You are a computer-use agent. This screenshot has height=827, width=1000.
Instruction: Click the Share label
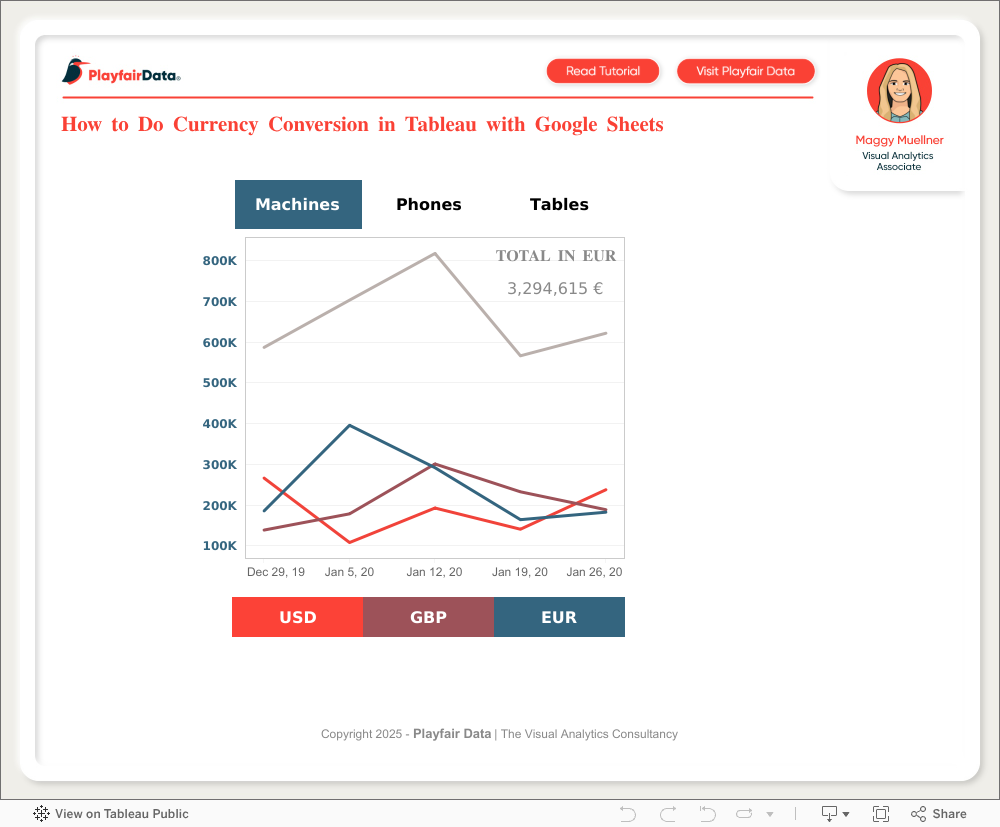(x=949, y=814)
